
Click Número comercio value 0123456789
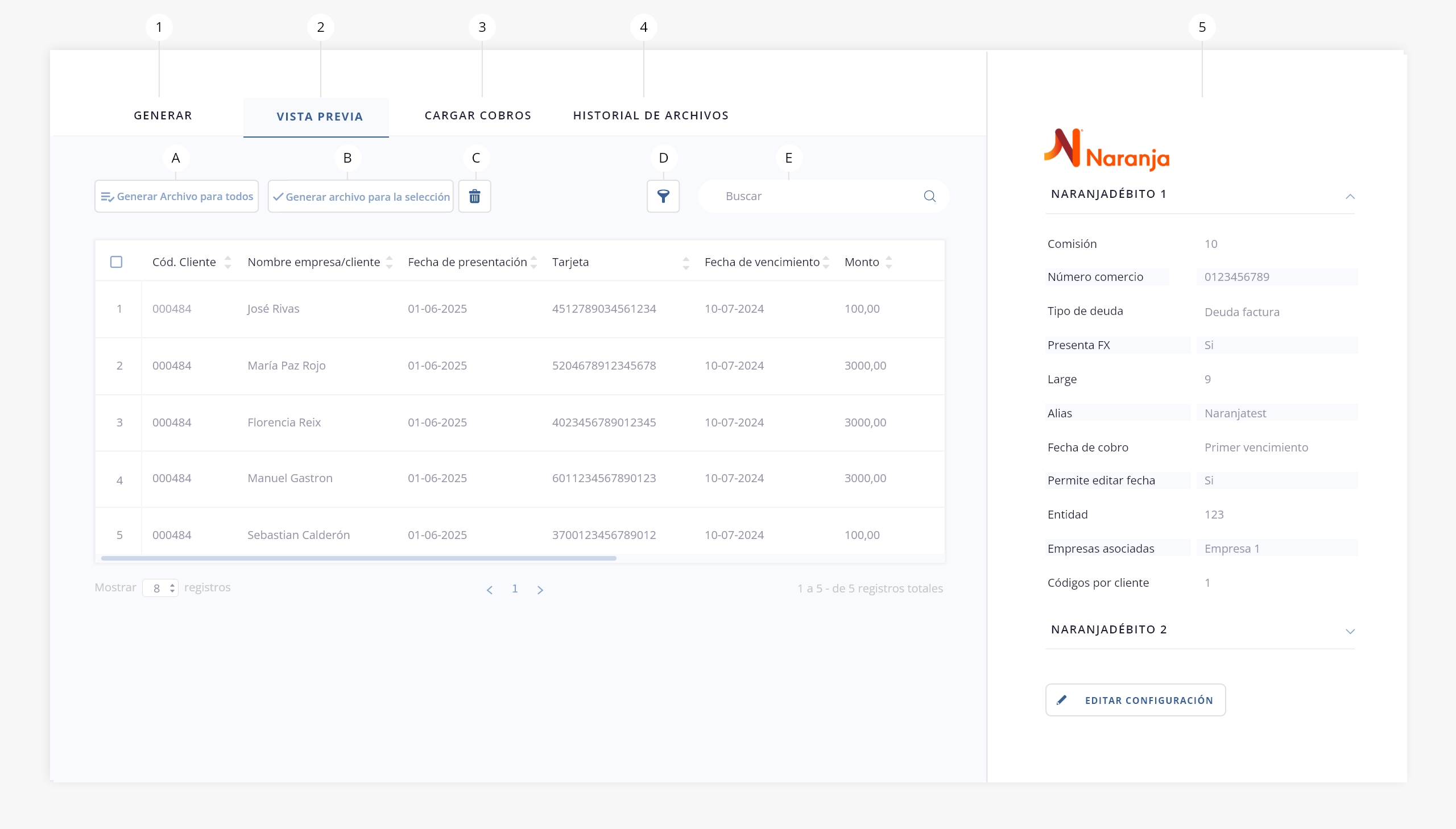[x=1237, y=277]
